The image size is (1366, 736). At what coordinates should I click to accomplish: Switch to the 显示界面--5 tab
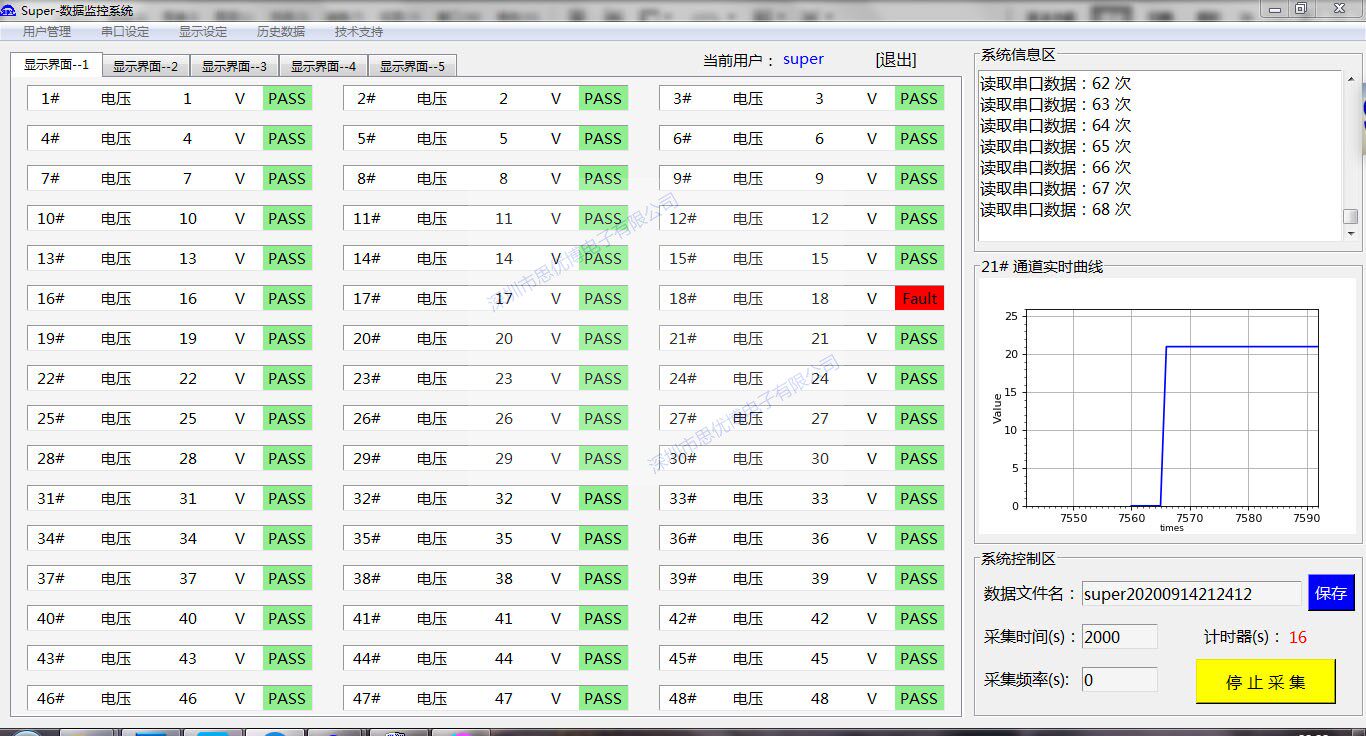pyautogui.click(x=412, y=66)
